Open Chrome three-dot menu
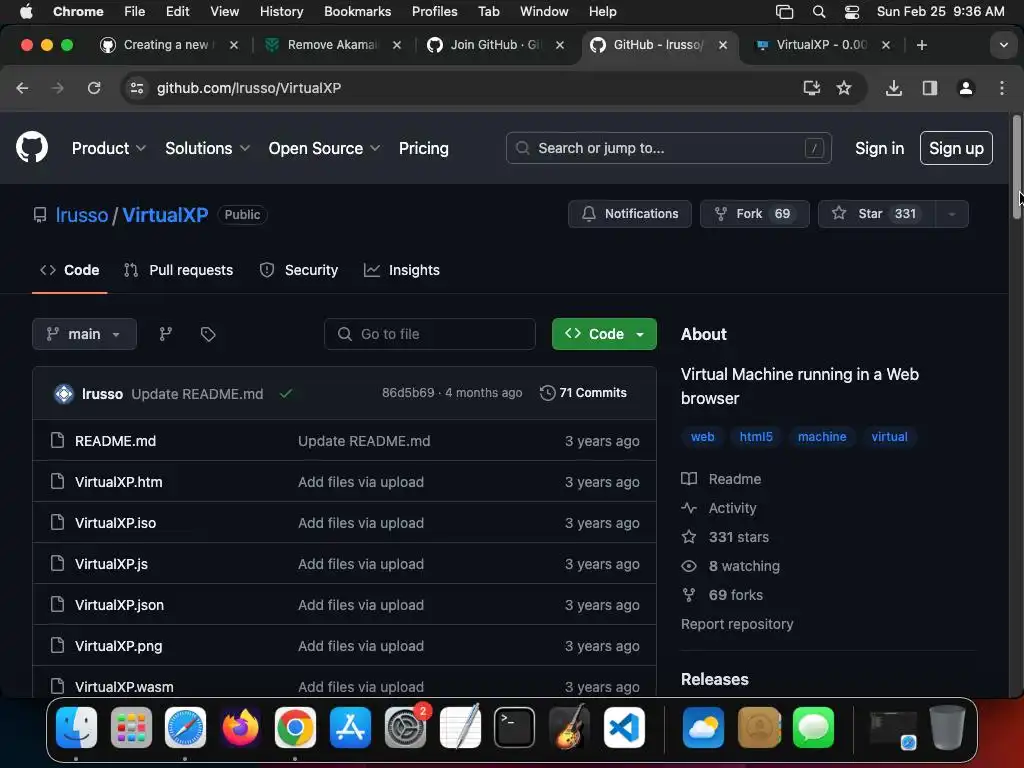 click(x=1002, y=88)
